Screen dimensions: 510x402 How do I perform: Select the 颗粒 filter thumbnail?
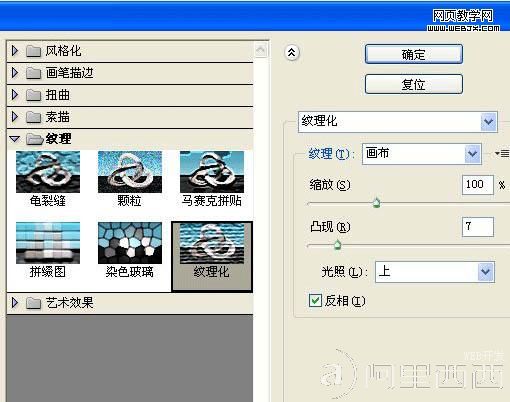[x=130, y=172]
